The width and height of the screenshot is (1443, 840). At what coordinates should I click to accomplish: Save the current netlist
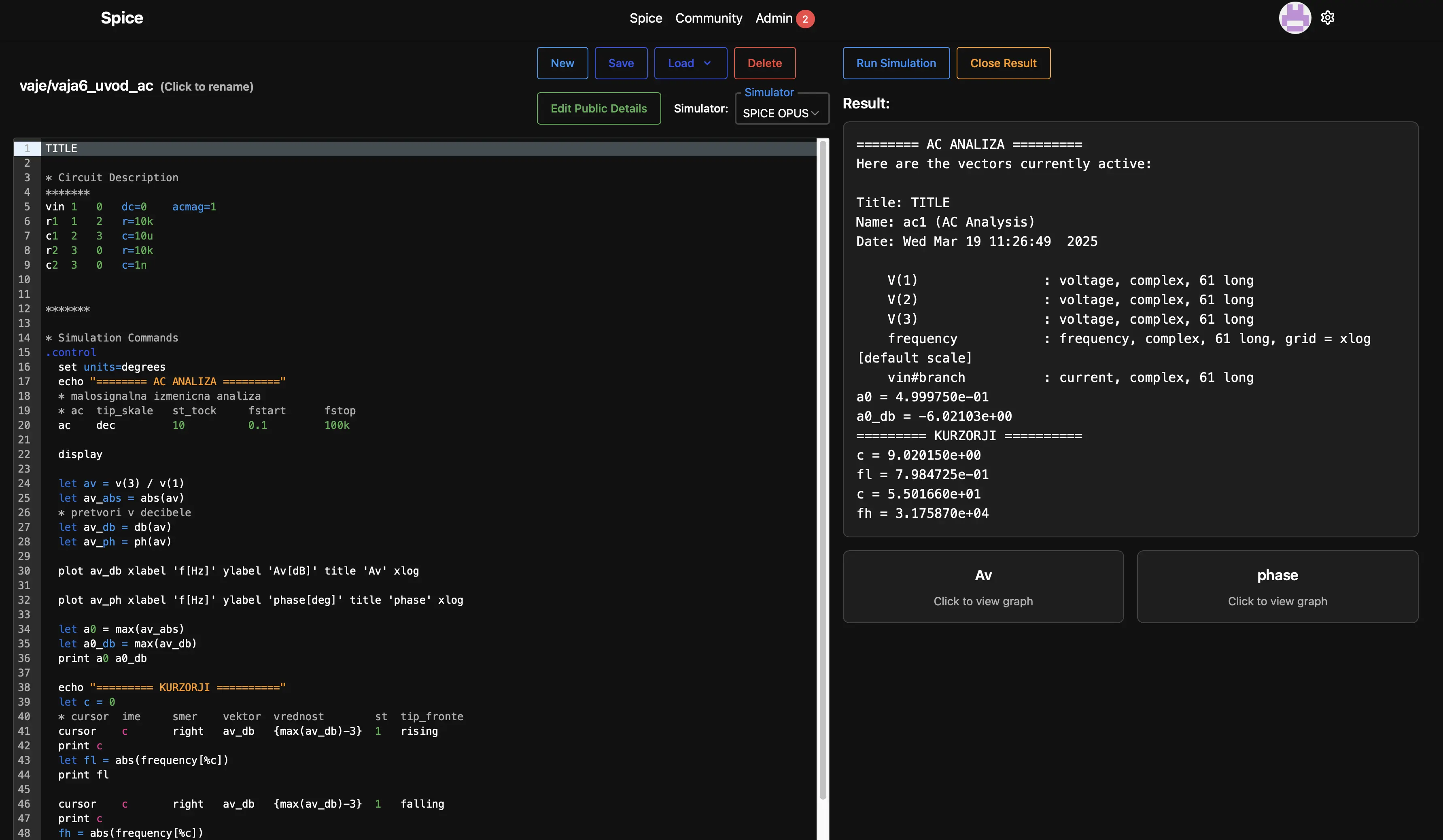[x=621, y=63]
